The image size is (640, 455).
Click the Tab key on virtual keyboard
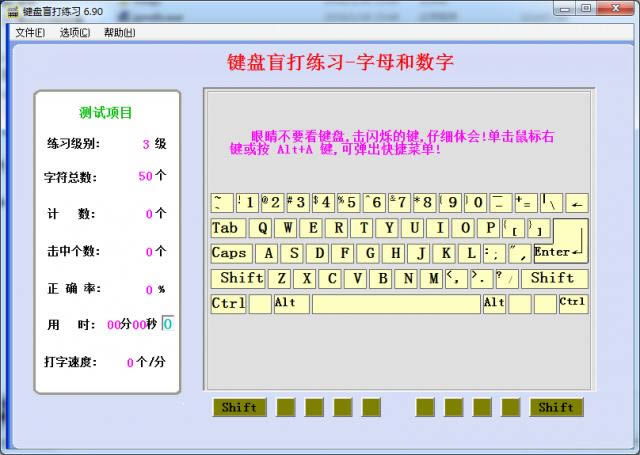click(225, 228)
